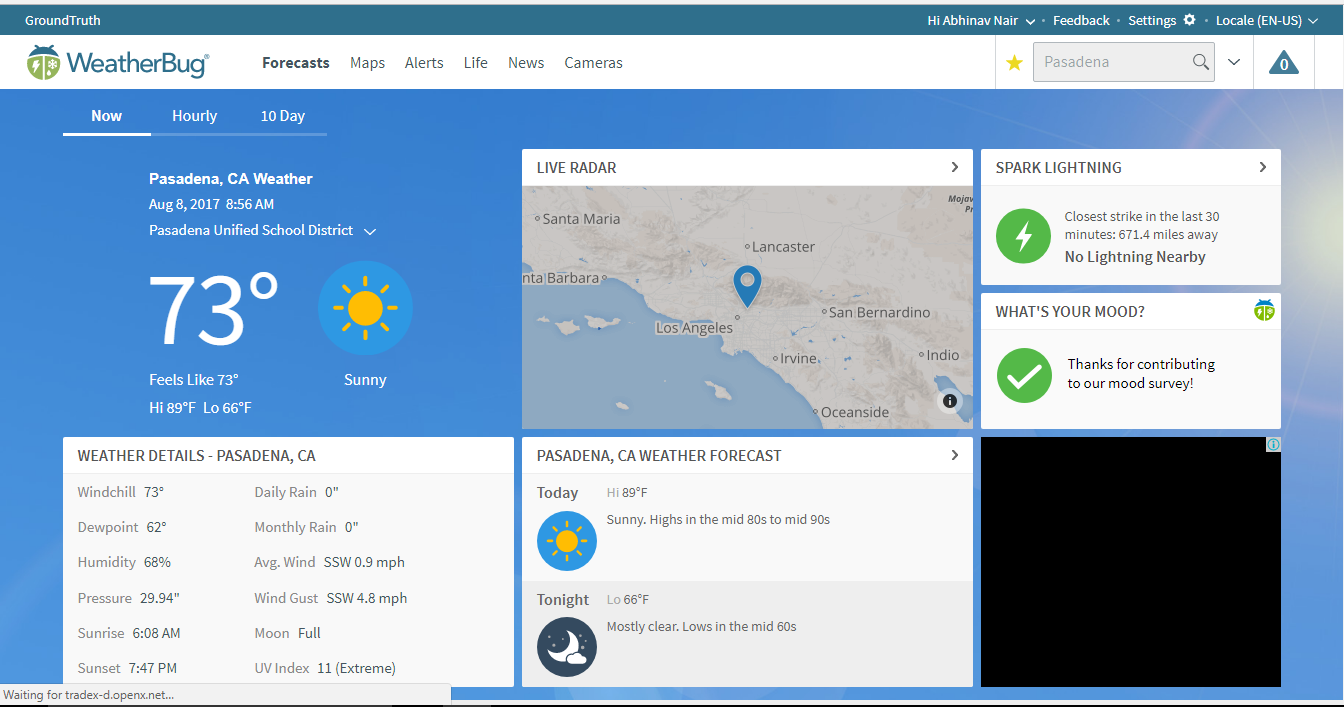Open saved locations dropdown beside search box
The width and height of the screenshot is (1344, 707).
(x=1234, y=62)
